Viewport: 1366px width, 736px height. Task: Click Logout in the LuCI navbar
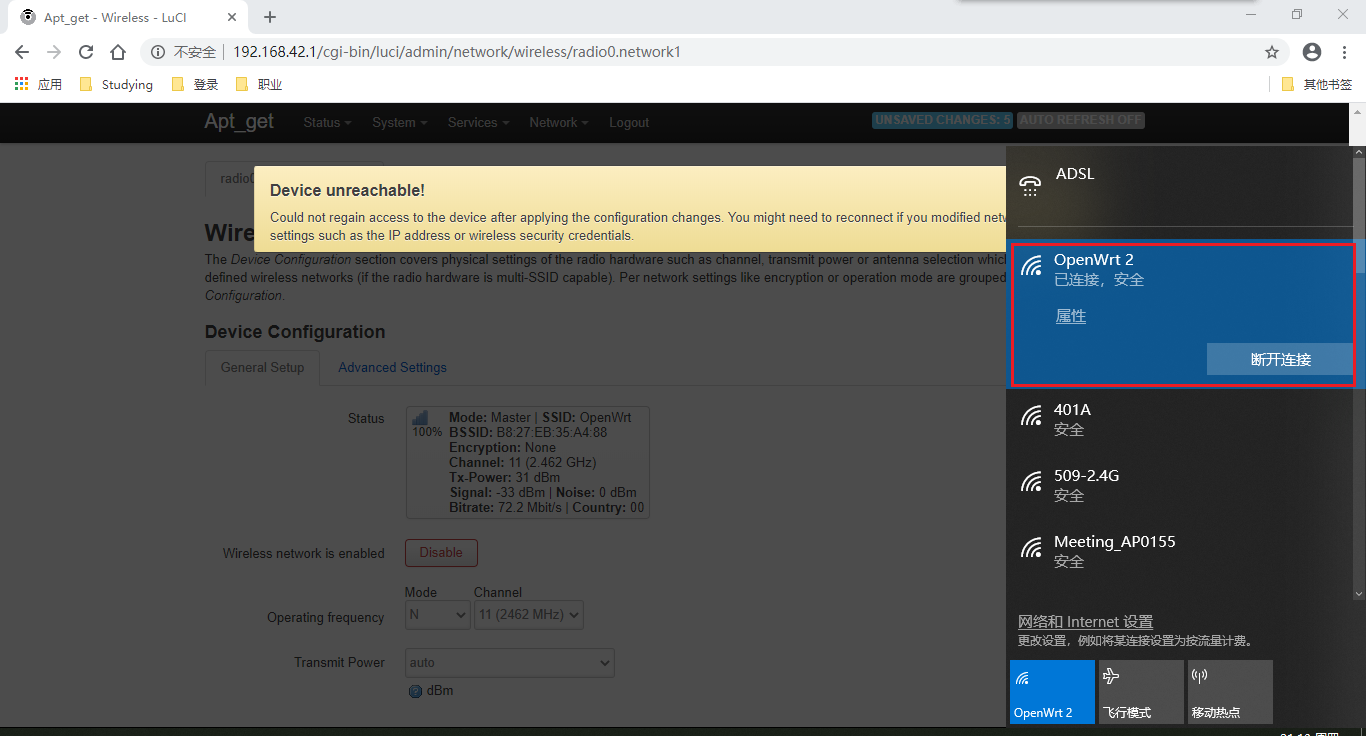pos(629,122)
